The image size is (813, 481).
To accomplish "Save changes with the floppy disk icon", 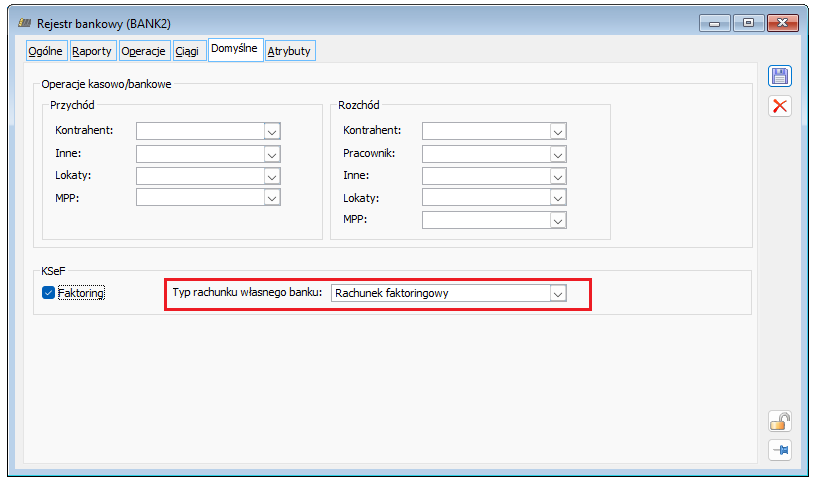I will (779, 77).
